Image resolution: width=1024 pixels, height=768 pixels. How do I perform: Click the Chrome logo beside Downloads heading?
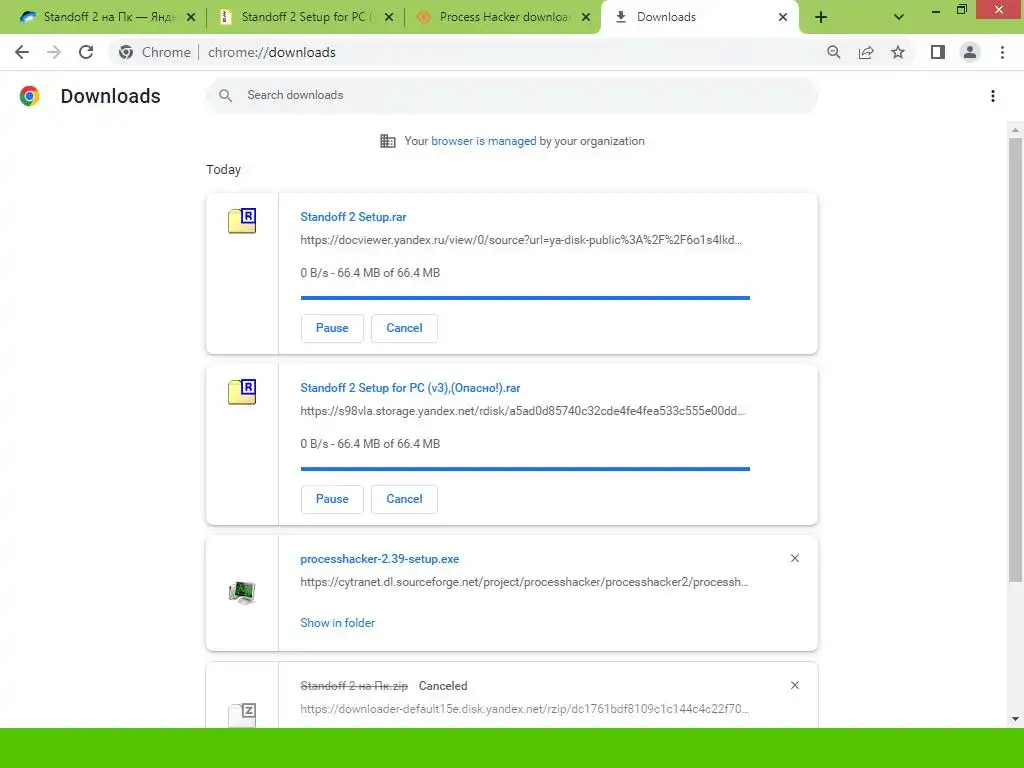click(x=29, y=96)
